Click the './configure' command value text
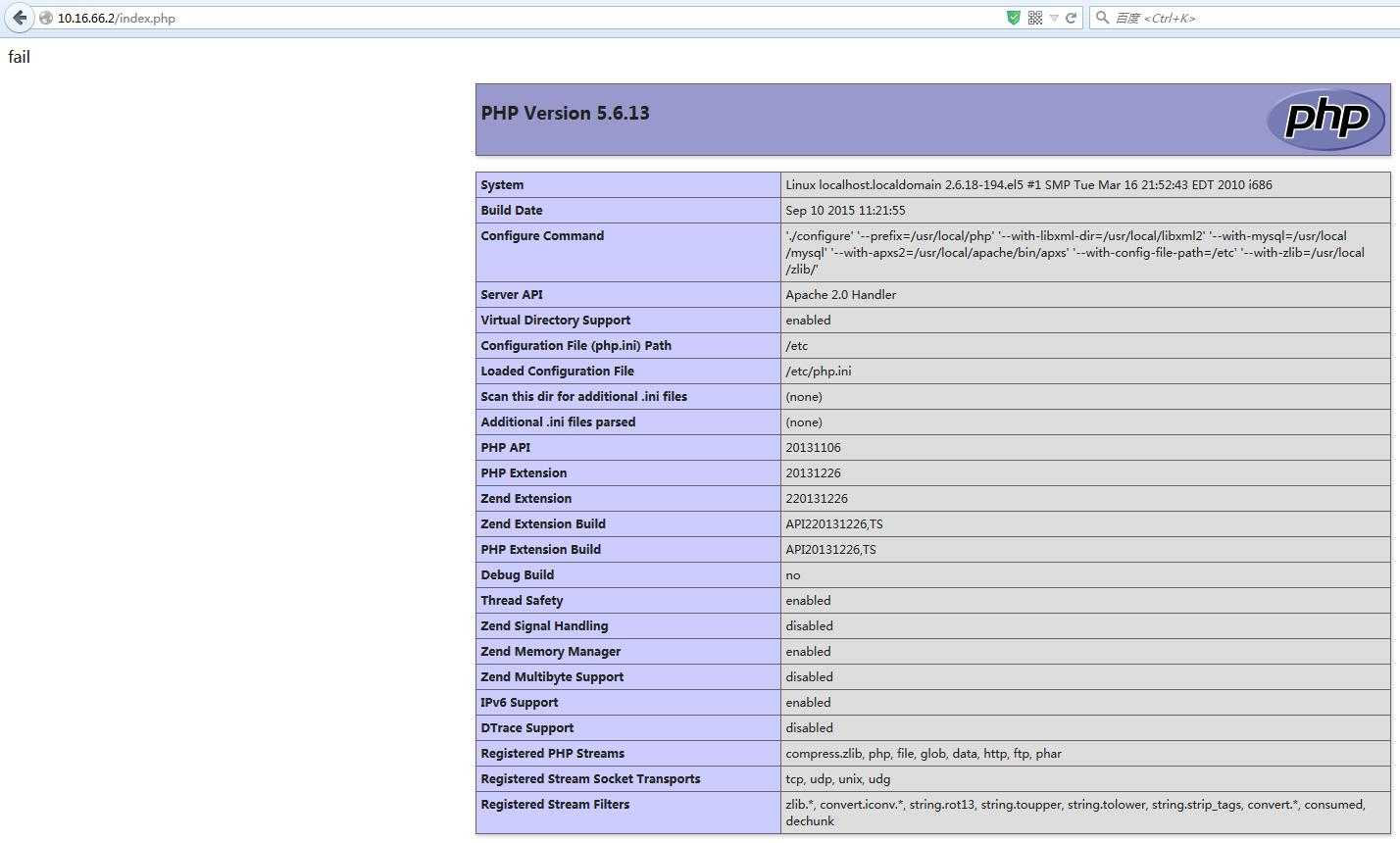The width and height of the screenshot is (1400, 843). coord(1075,252)
